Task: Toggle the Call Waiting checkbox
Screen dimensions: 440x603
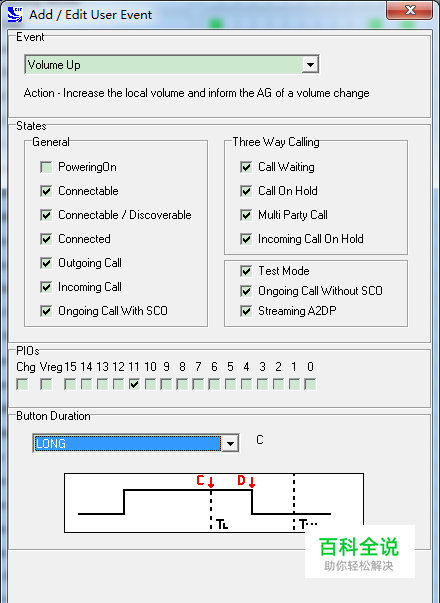Action: pyautogui.click(x=246, y=167)
